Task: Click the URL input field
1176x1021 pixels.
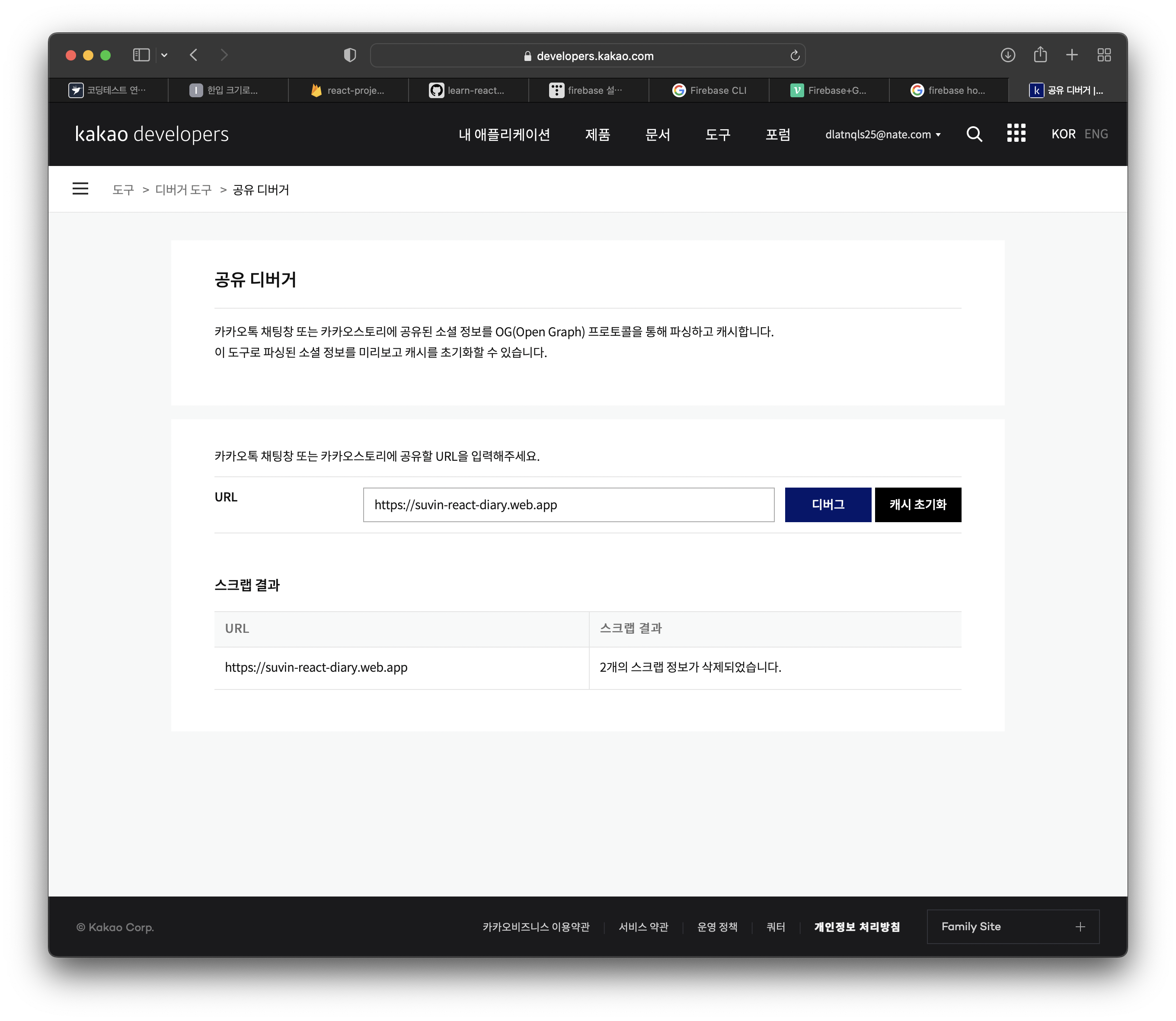Action: [568, 505]
